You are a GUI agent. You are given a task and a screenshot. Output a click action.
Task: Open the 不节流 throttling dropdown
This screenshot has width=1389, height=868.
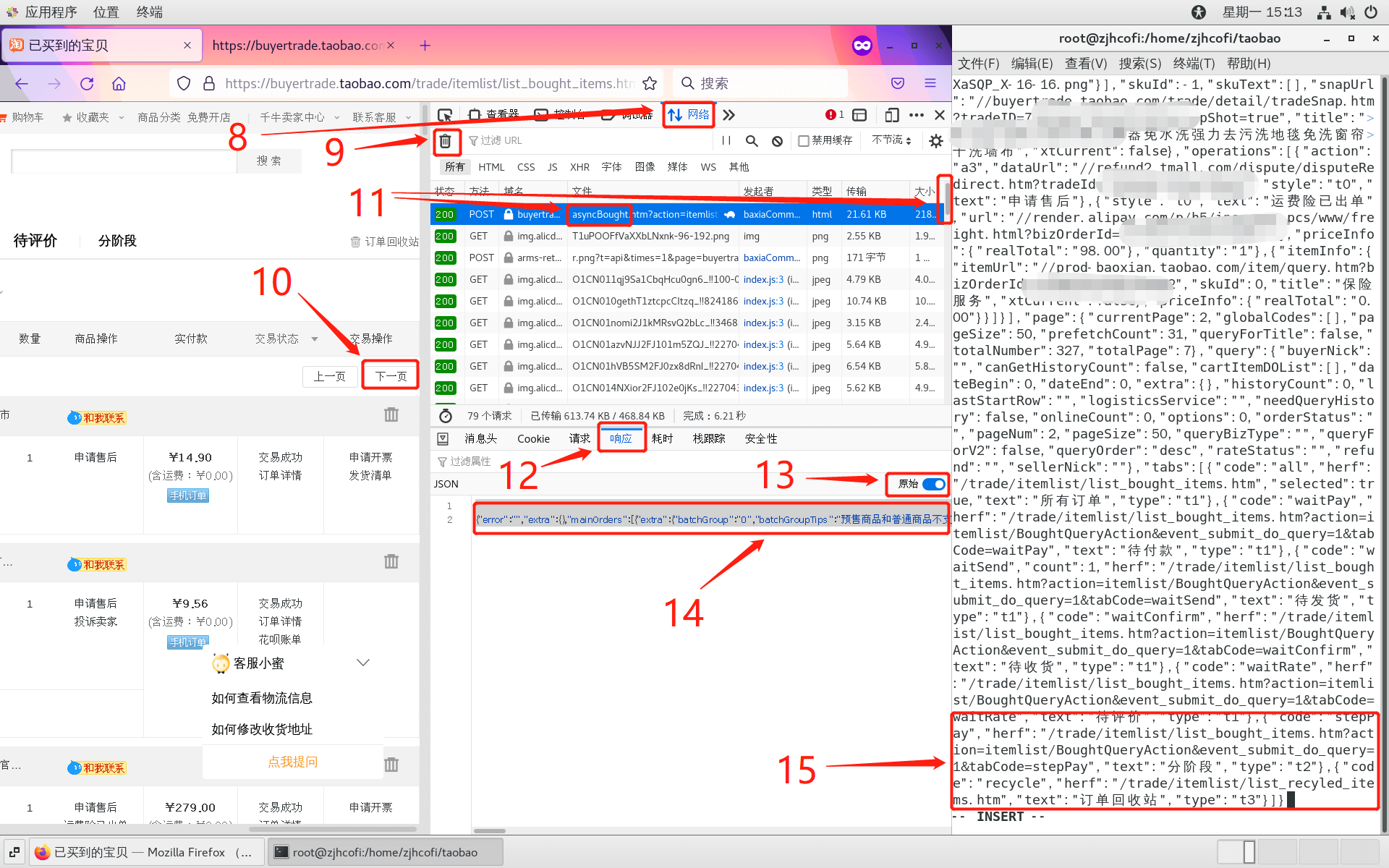coord(891,140)
